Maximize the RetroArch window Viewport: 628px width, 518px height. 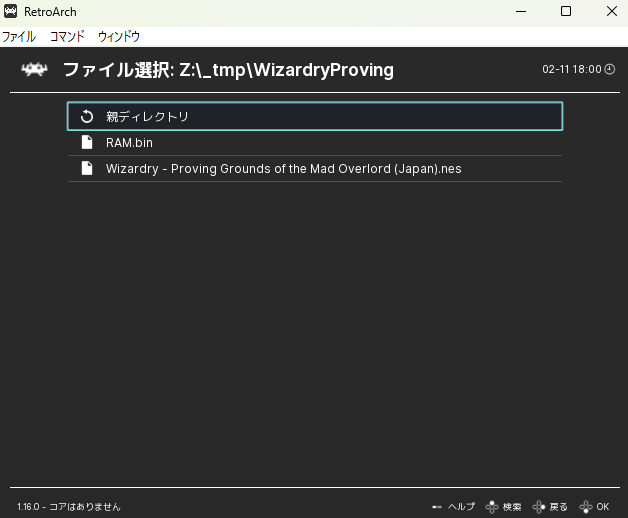566,12
